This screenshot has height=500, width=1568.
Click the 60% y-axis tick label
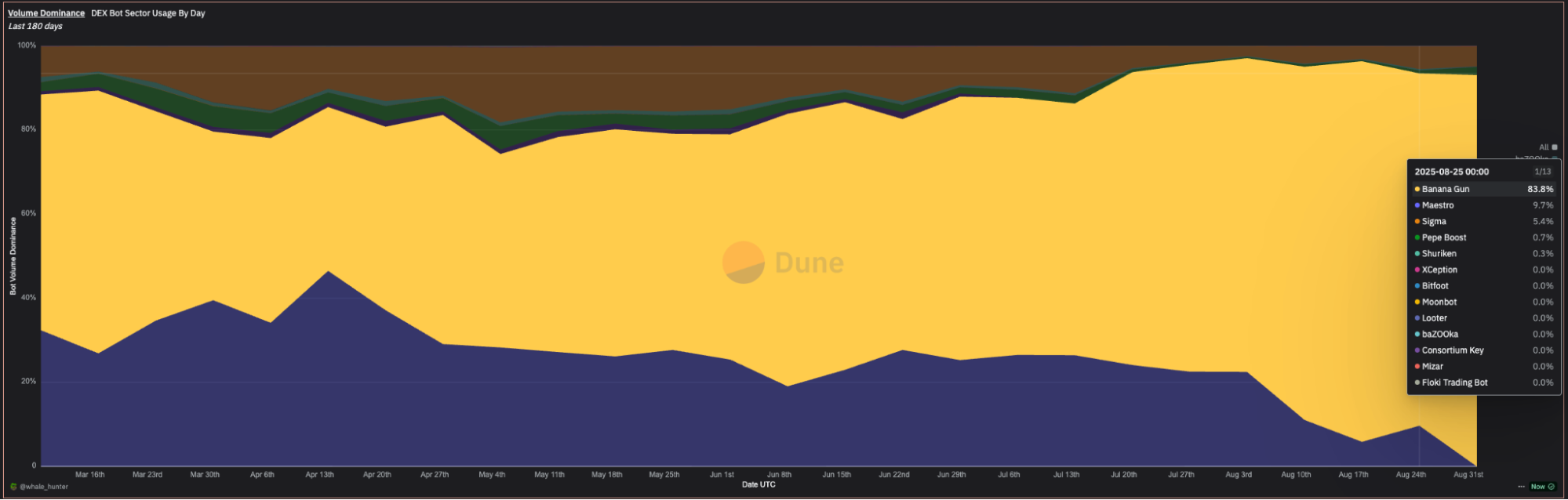[28, 213]
